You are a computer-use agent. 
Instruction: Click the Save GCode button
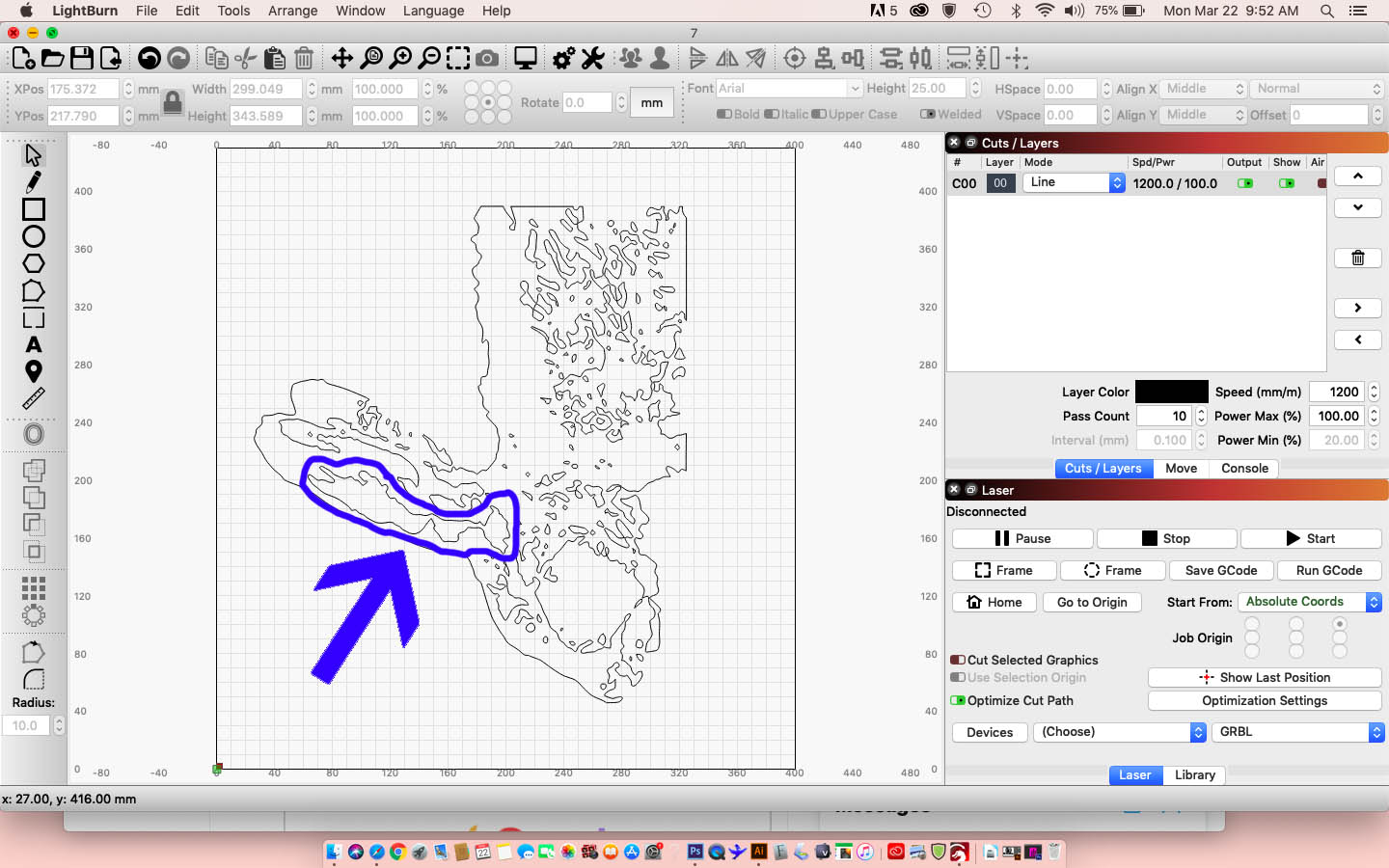coord(1220,570)
